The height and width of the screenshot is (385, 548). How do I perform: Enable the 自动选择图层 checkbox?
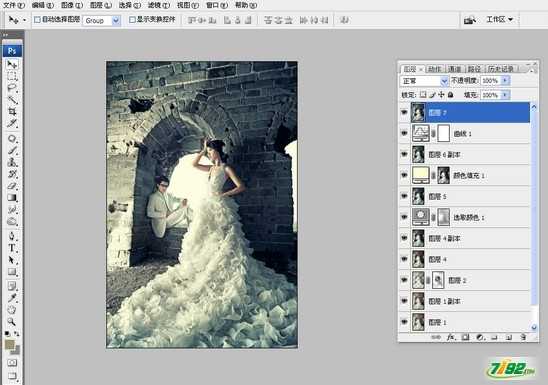click(37, 20)
